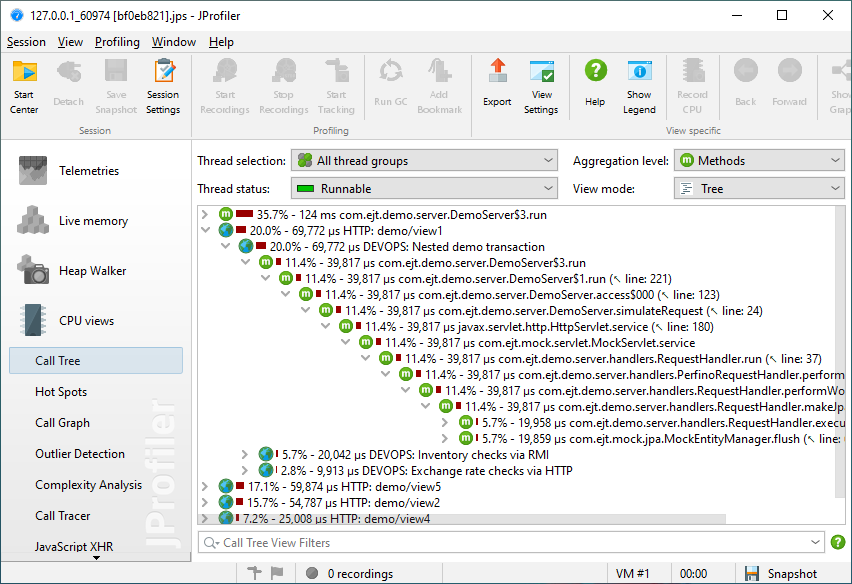Open the View mode dropdown

[x=759, y=189]
